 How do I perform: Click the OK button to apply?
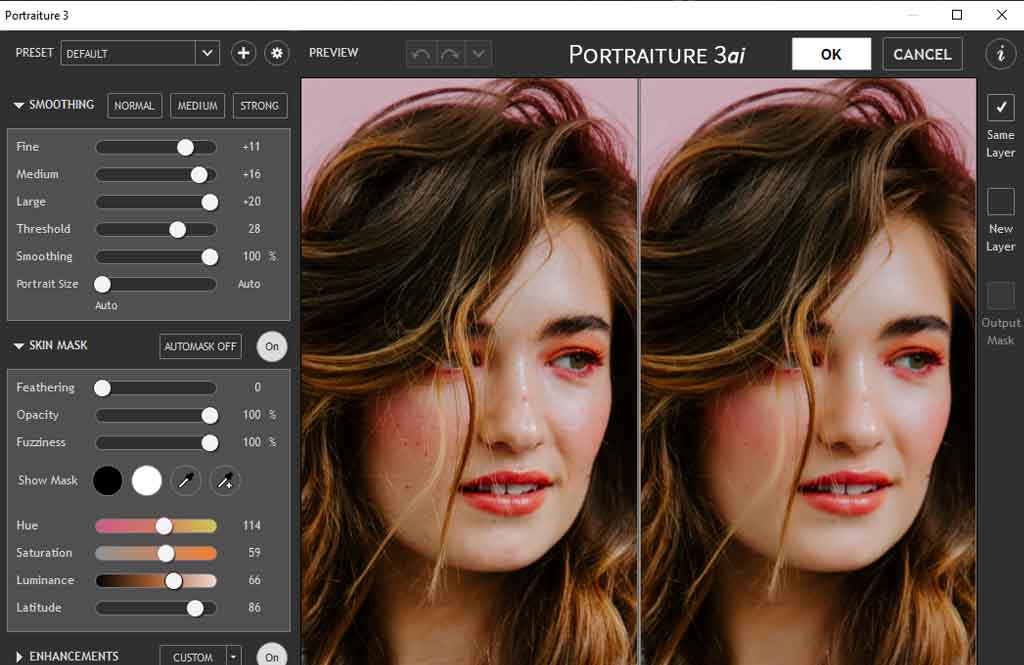click(x=831, y=54)
